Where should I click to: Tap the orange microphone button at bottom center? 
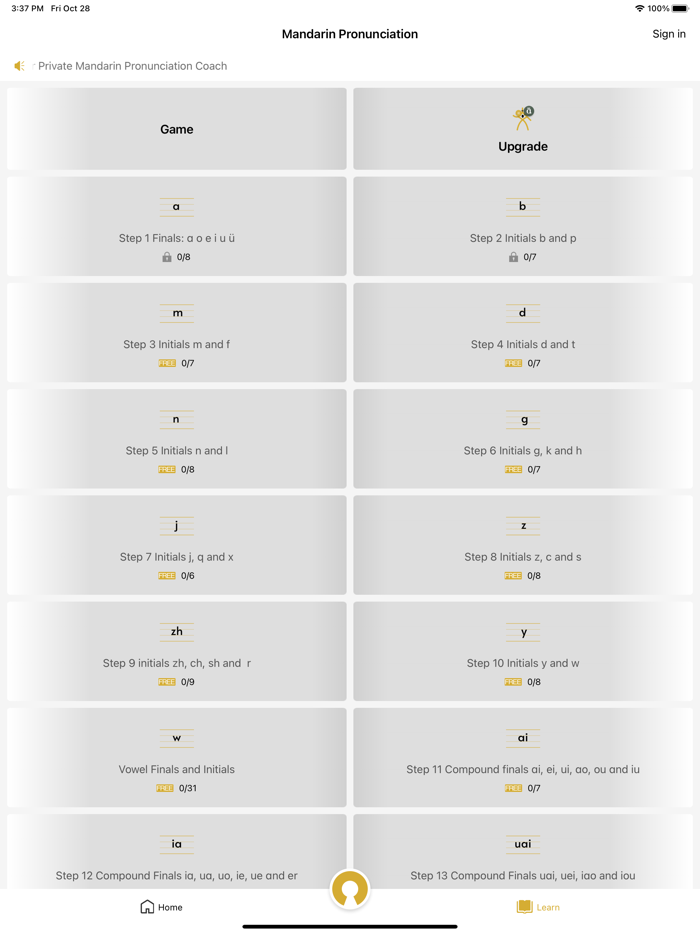[x=350, y=888]
